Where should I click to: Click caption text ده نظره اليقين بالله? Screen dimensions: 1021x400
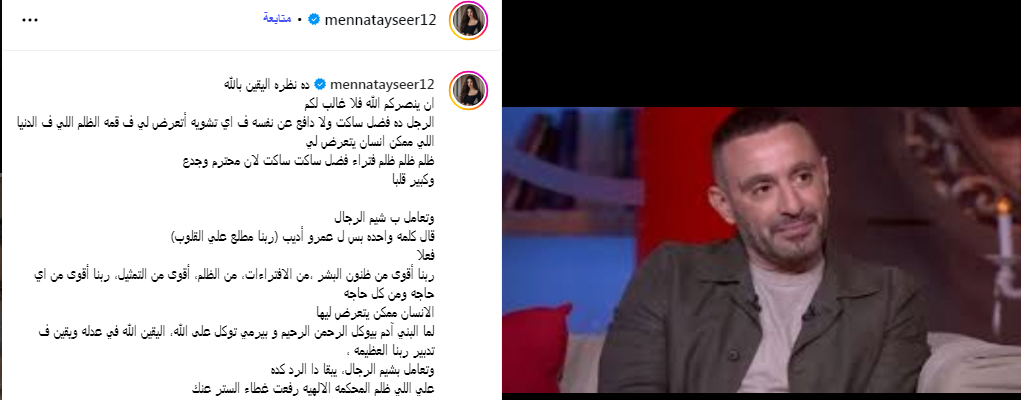pos(266,85)
